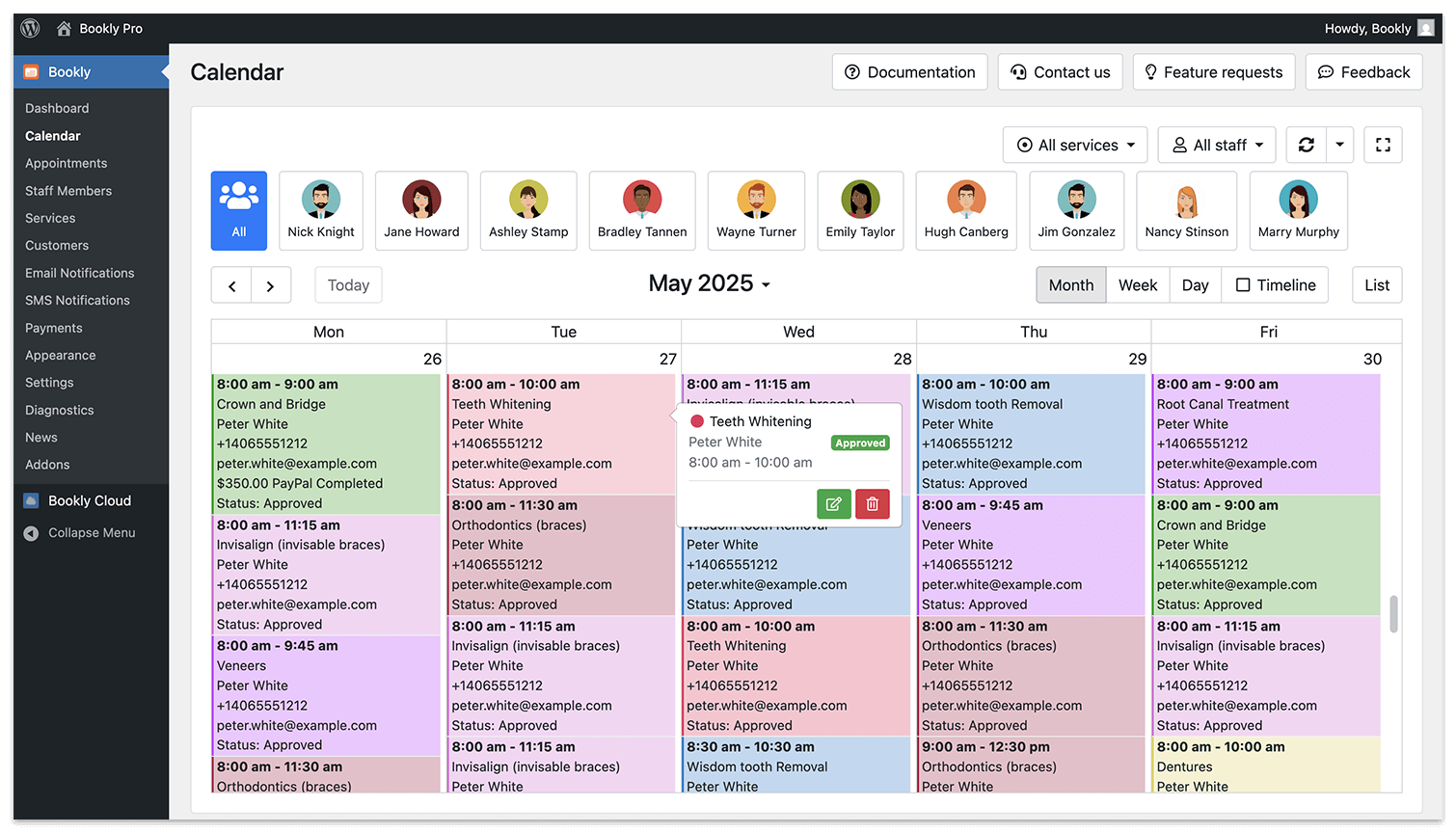
Task: Open Customers in the sidebar
Action: [x=57, y=246]
